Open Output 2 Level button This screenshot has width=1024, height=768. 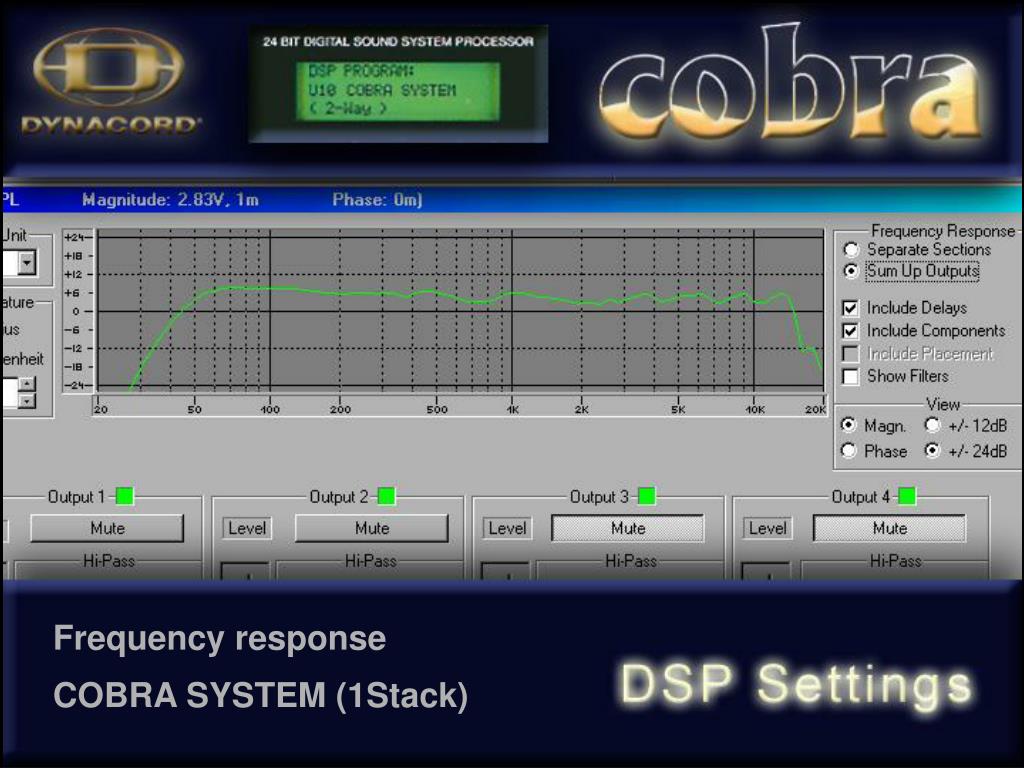click(x=247, y=528)
